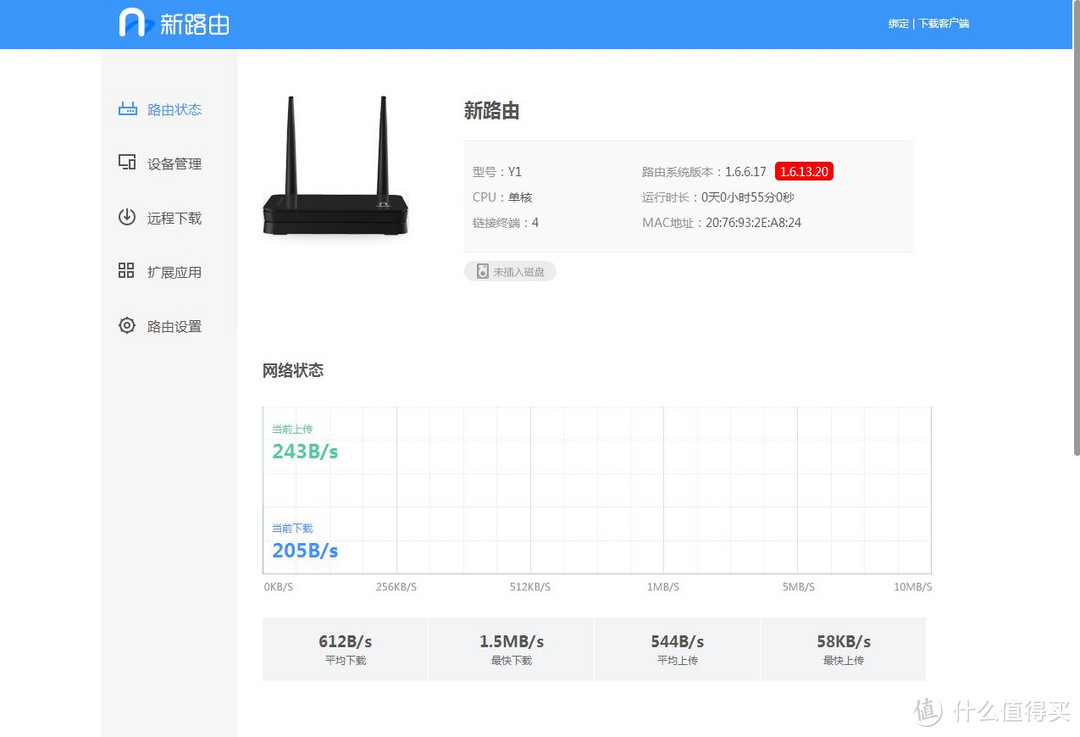
Task: Switch to the 设备管理 menu entry
Action: [175, 163]
